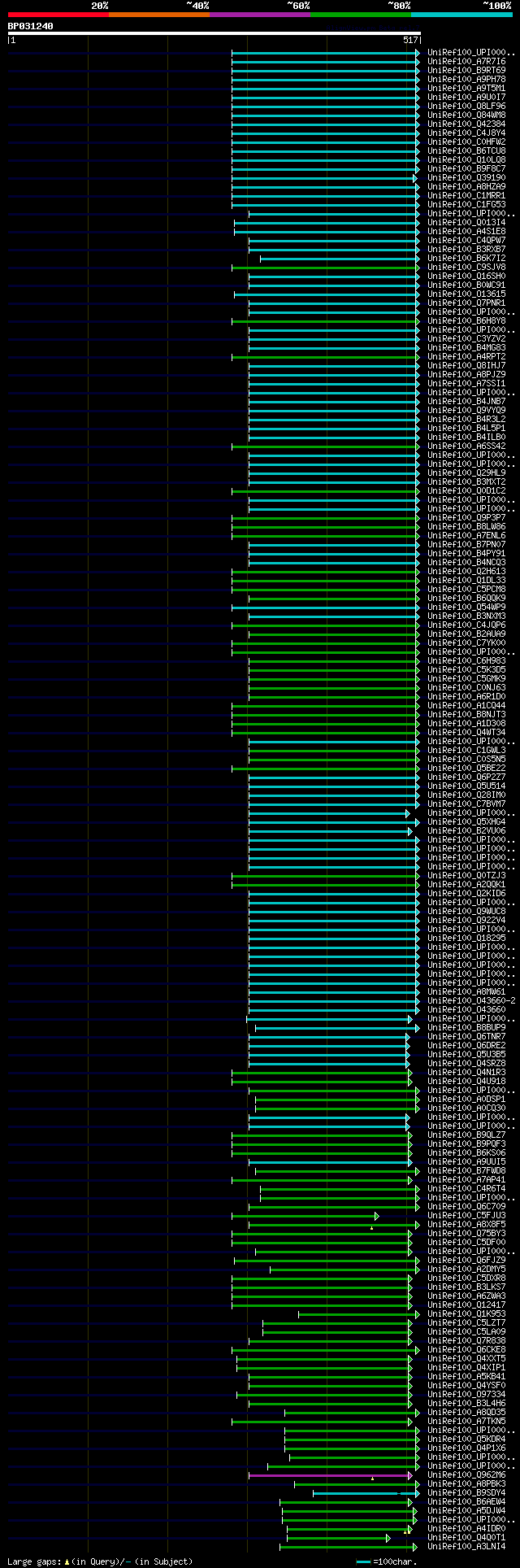Open the UniRef100_B9RT69 hit label

tap(466, 71)
